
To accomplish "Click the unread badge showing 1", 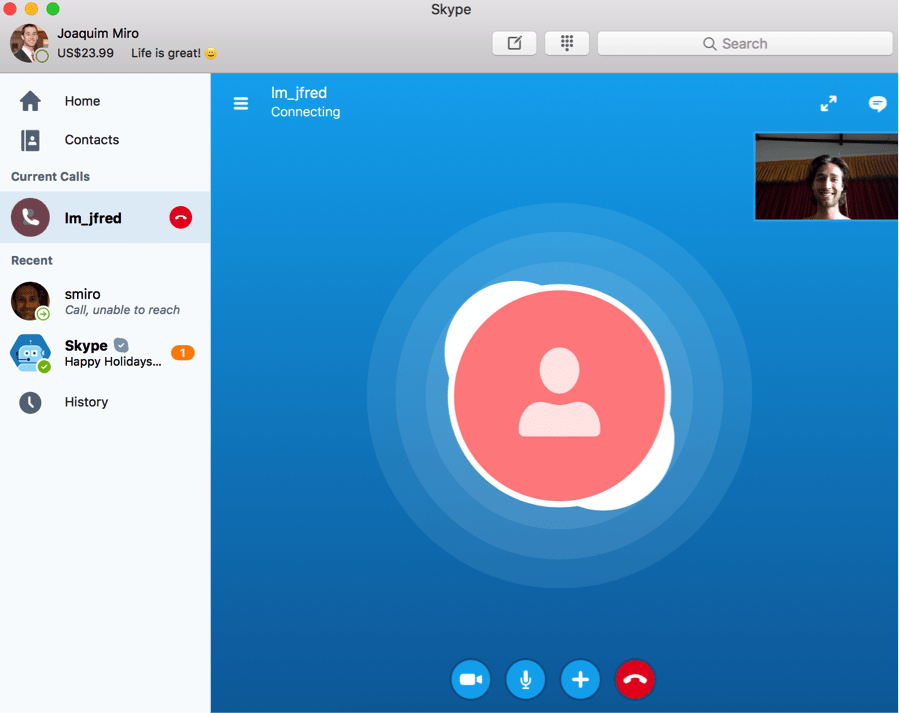I will pyautogui.click(x=183, y=353).
